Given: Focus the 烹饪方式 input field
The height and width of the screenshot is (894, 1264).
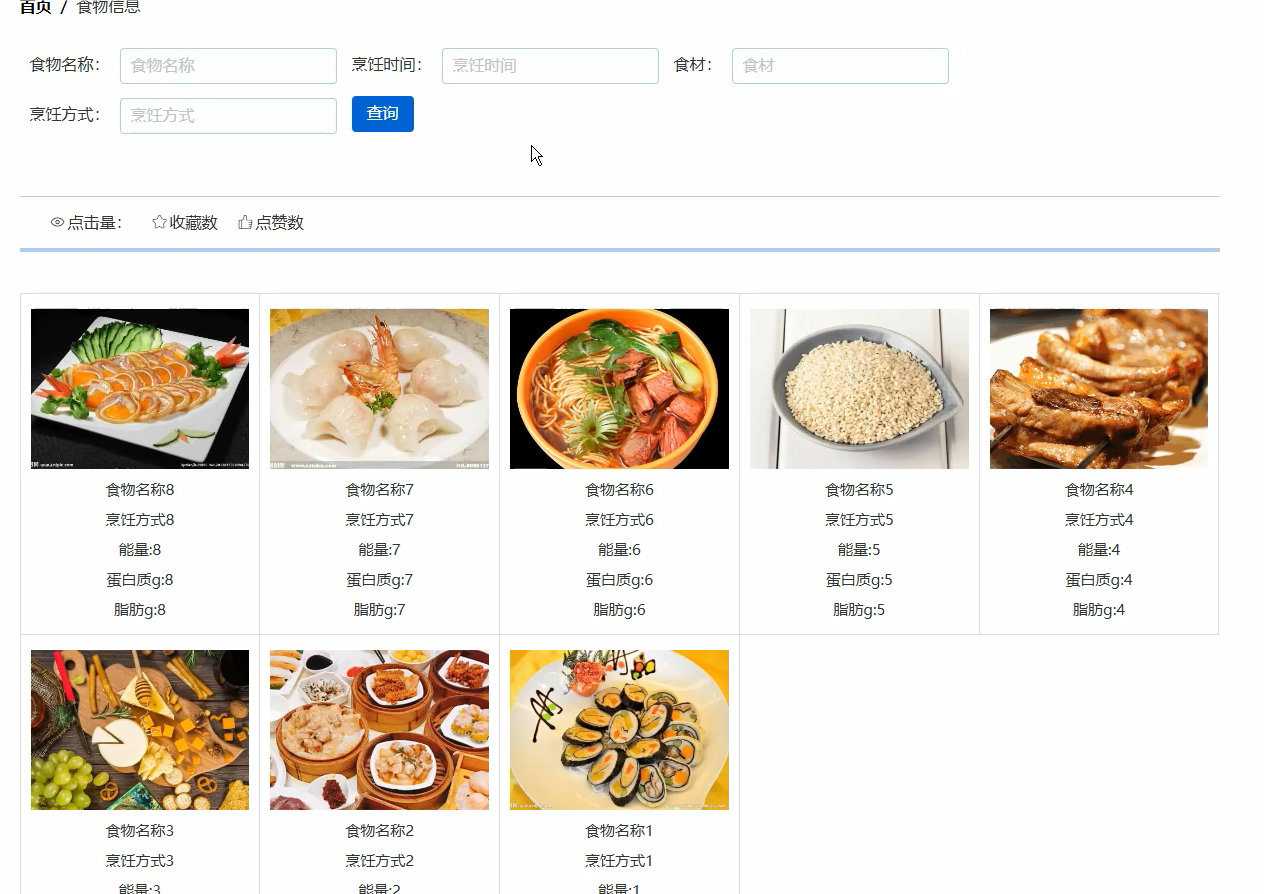Looking at the screenshot, I should [x=228, y=116].
